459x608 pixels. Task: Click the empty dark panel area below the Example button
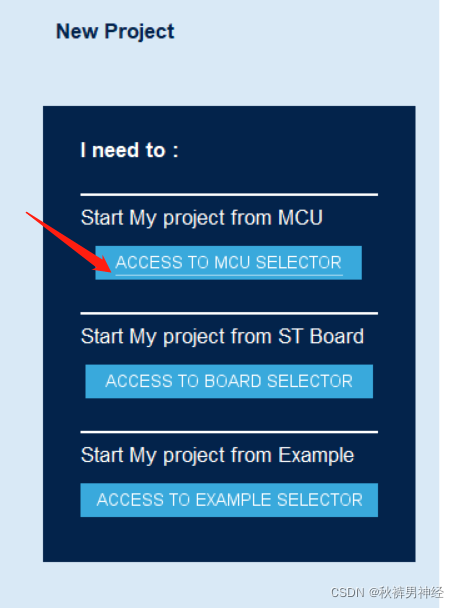coord(229,540)
